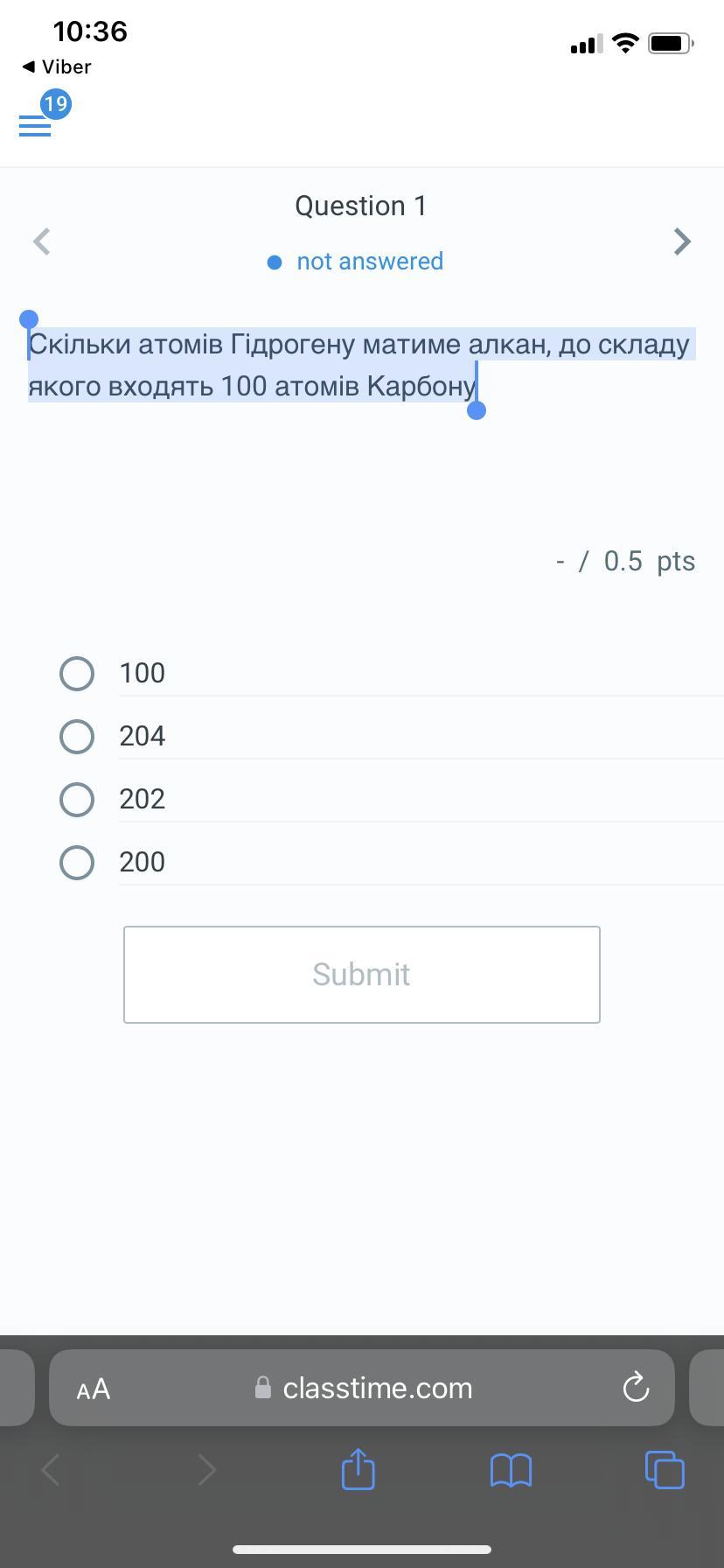Go to the previous question arrow

(x=41, y=241)
